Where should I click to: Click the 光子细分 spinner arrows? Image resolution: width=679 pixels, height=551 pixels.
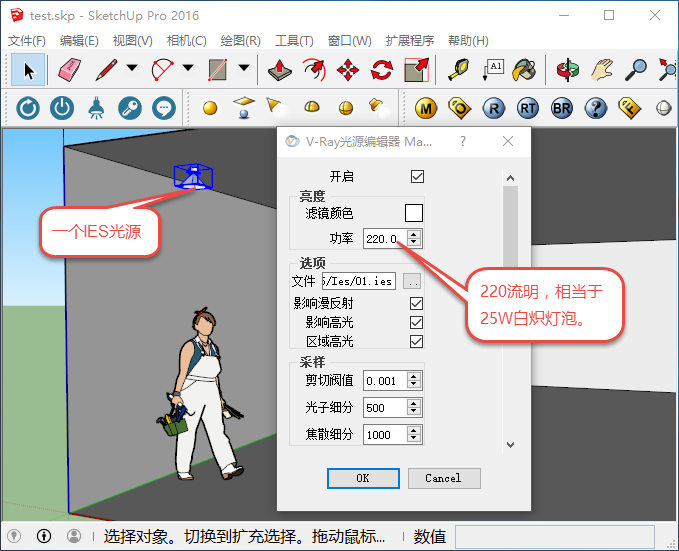(414, 407)
